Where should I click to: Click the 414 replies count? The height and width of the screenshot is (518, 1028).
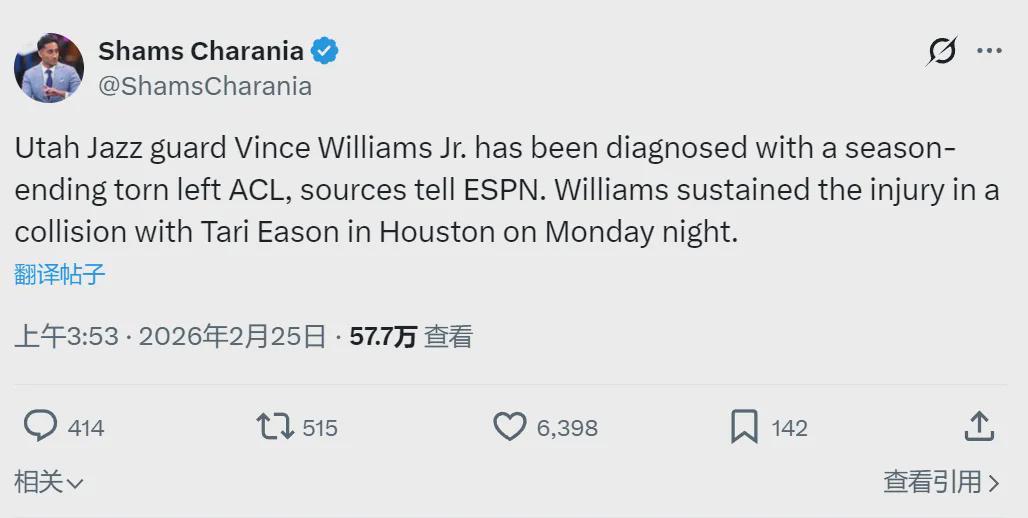pyautogui.click(x=86, y=428)
